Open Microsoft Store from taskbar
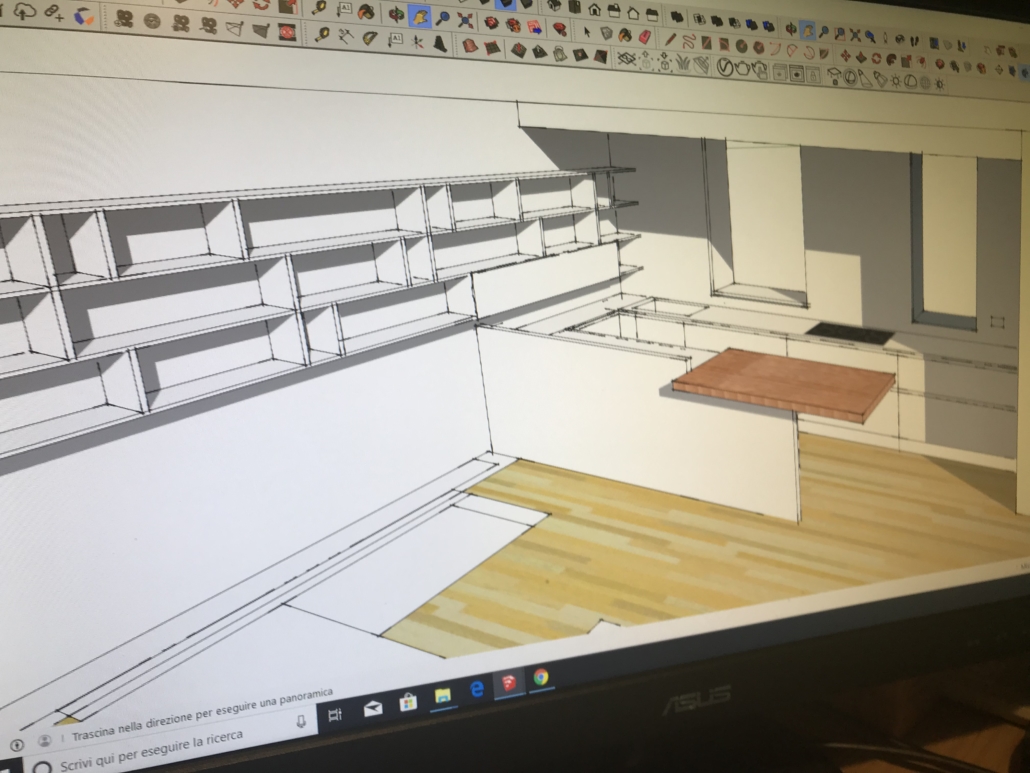This screenshot has height=773, width=1030. 408,702
